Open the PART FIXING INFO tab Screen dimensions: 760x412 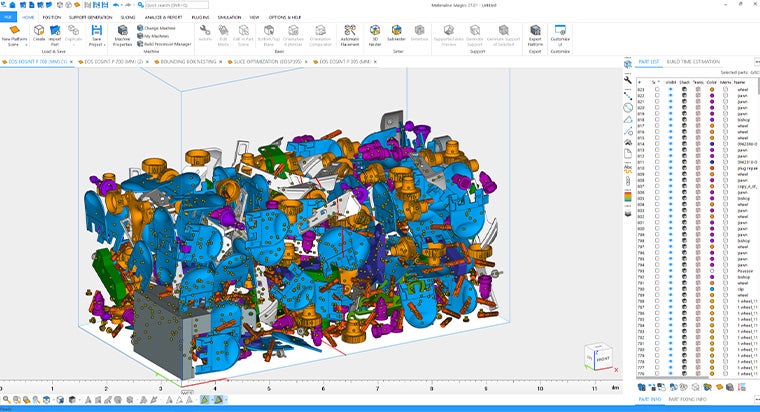tap(687, 399)
